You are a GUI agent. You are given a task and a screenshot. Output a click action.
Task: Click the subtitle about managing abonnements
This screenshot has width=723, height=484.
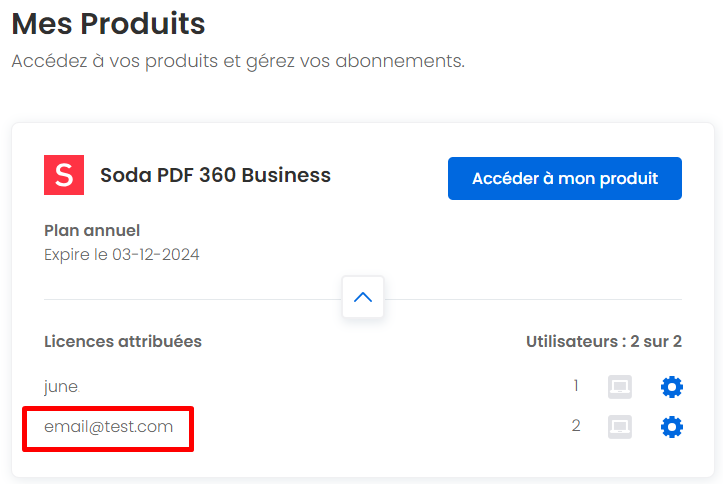pos(238,61)
